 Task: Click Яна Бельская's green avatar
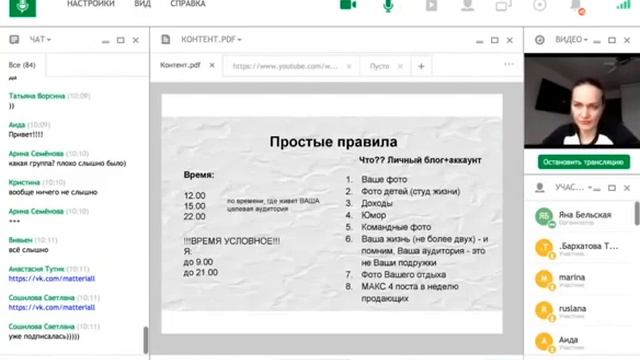[x=544, y=216]
